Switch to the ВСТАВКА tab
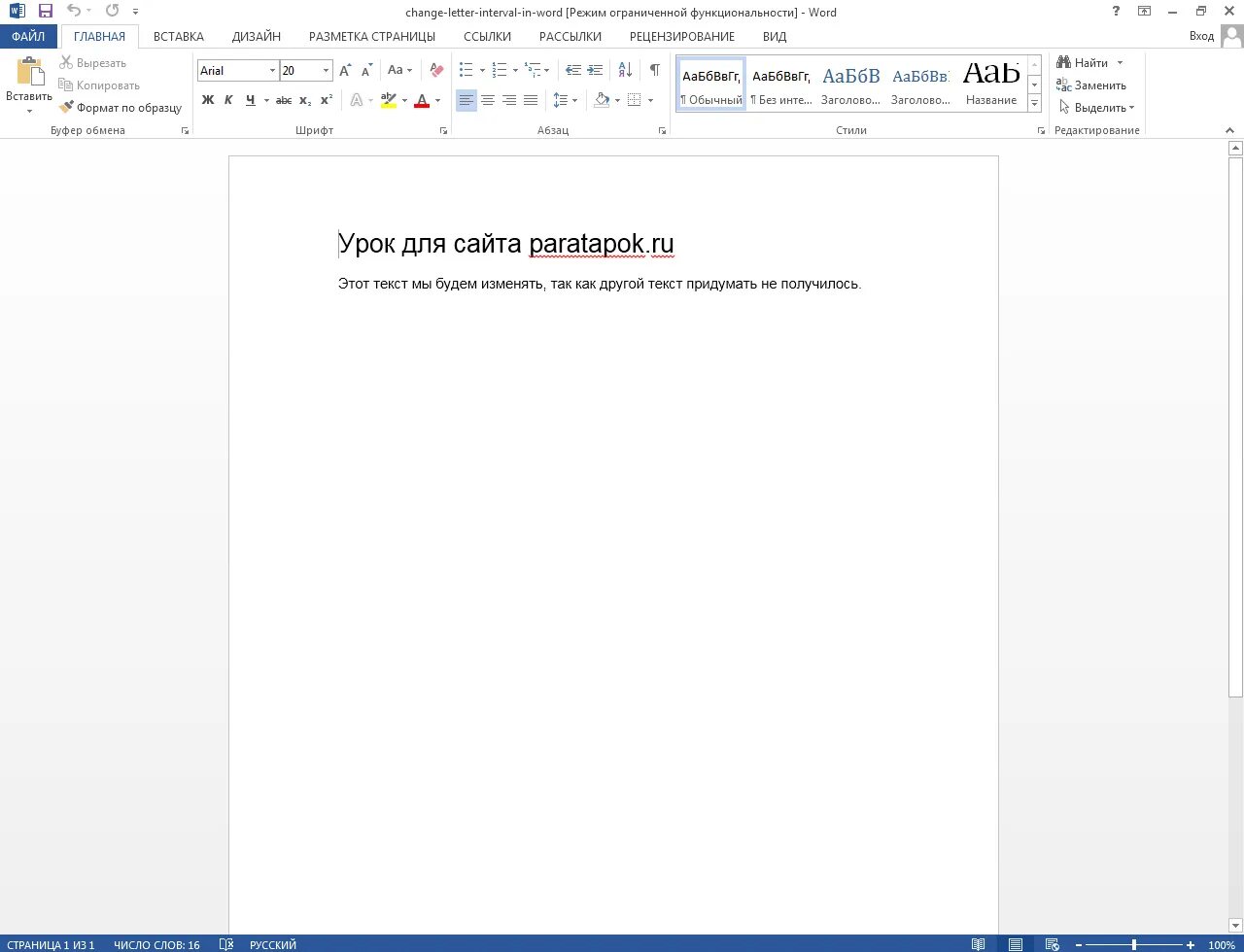Screen dimensions: 1244x952 [x=179, y=36]
